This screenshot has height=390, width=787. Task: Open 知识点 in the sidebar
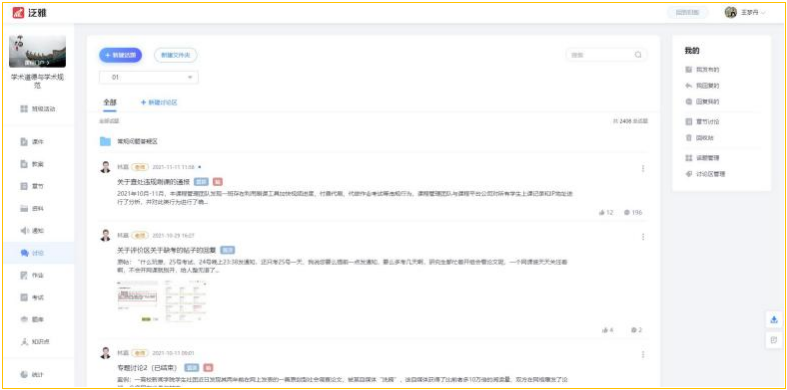[35, 342]
